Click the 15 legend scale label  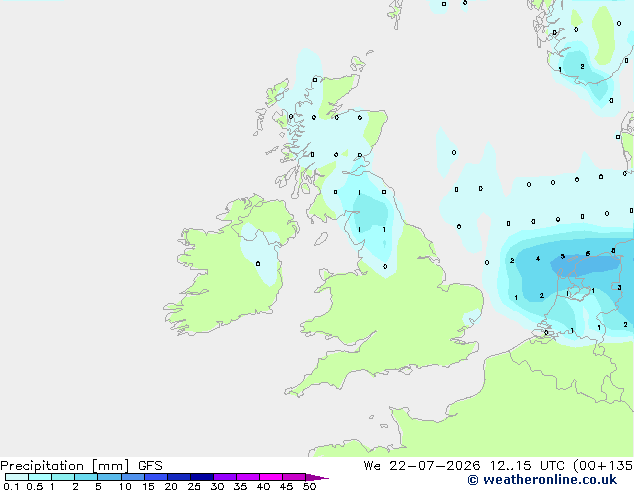point(148,486)
